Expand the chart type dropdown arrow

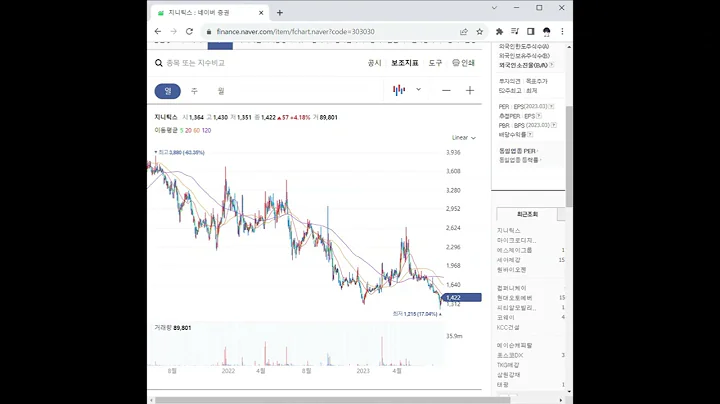point(418,90)
